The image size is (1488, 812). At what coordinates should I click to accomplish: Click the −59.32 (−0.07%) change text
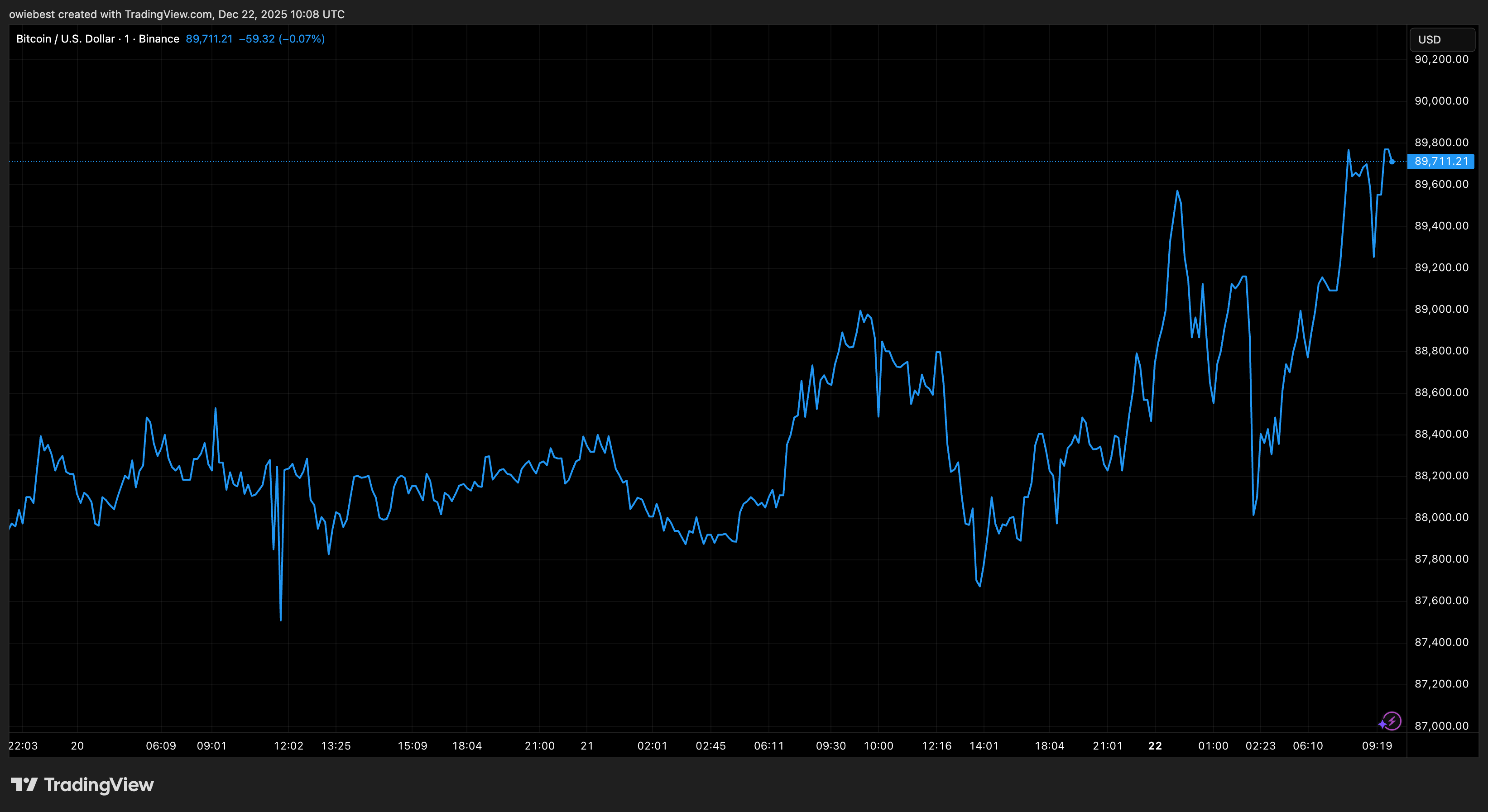[282, 38]
